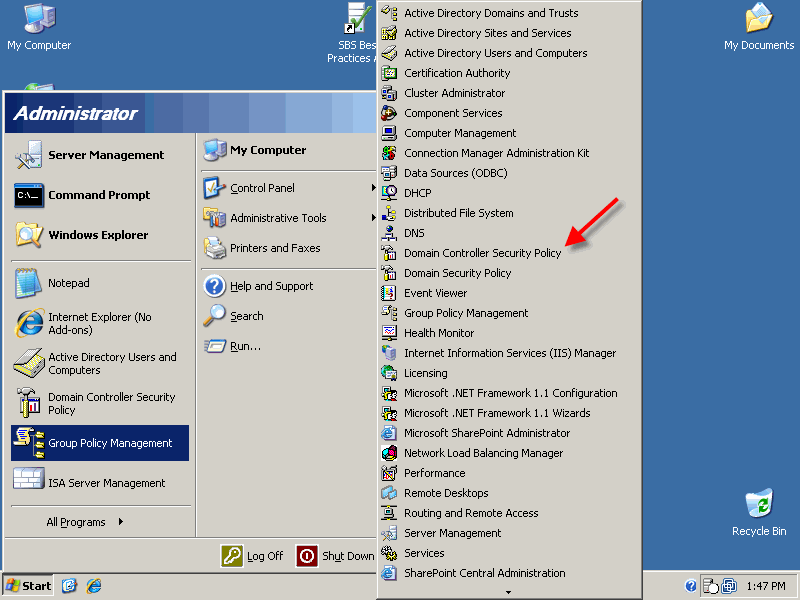Click the down arrow below the Administrative Tools list

(x=508, y=592)
